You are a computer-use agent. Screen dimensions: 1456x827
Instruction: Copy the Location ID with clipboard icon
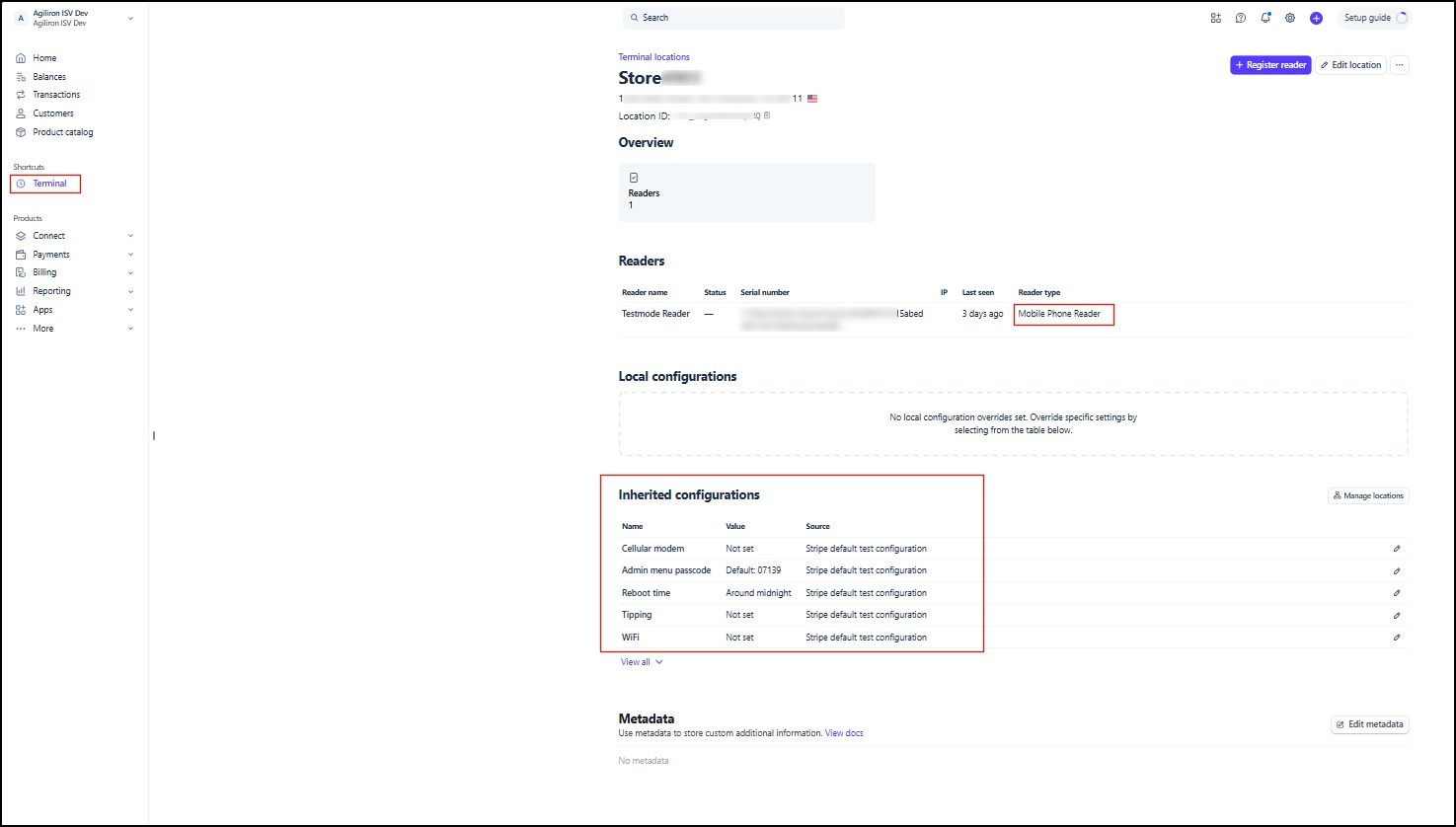pyautogui.click(x=767, y=115)
